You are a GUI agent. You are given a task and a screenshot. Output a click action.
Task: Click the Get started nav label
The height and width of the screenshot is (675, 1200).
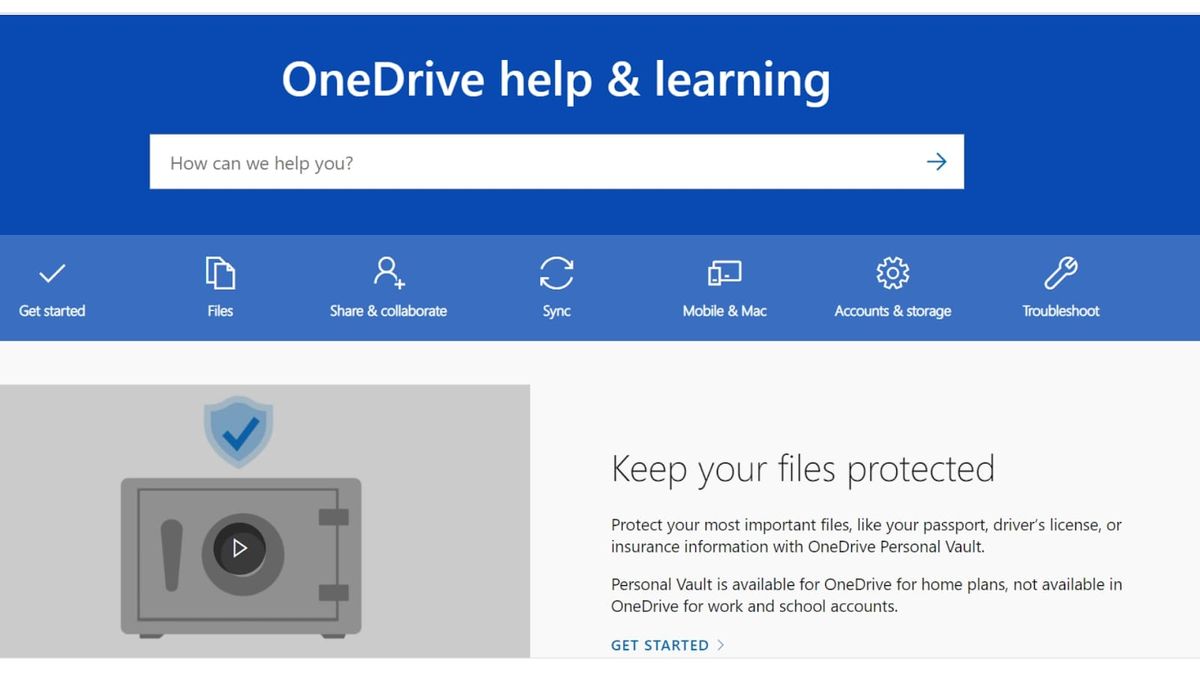coord(51,310)
